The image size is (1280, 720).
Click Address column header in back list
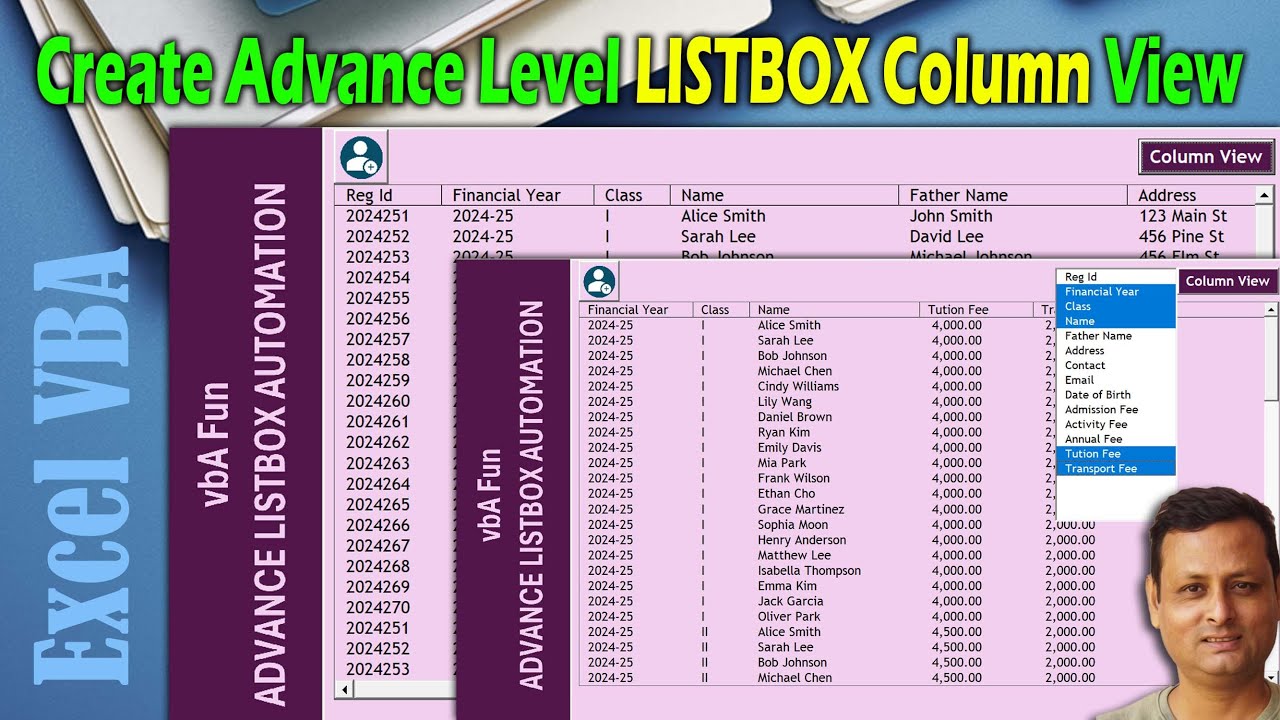(1191, 195)
